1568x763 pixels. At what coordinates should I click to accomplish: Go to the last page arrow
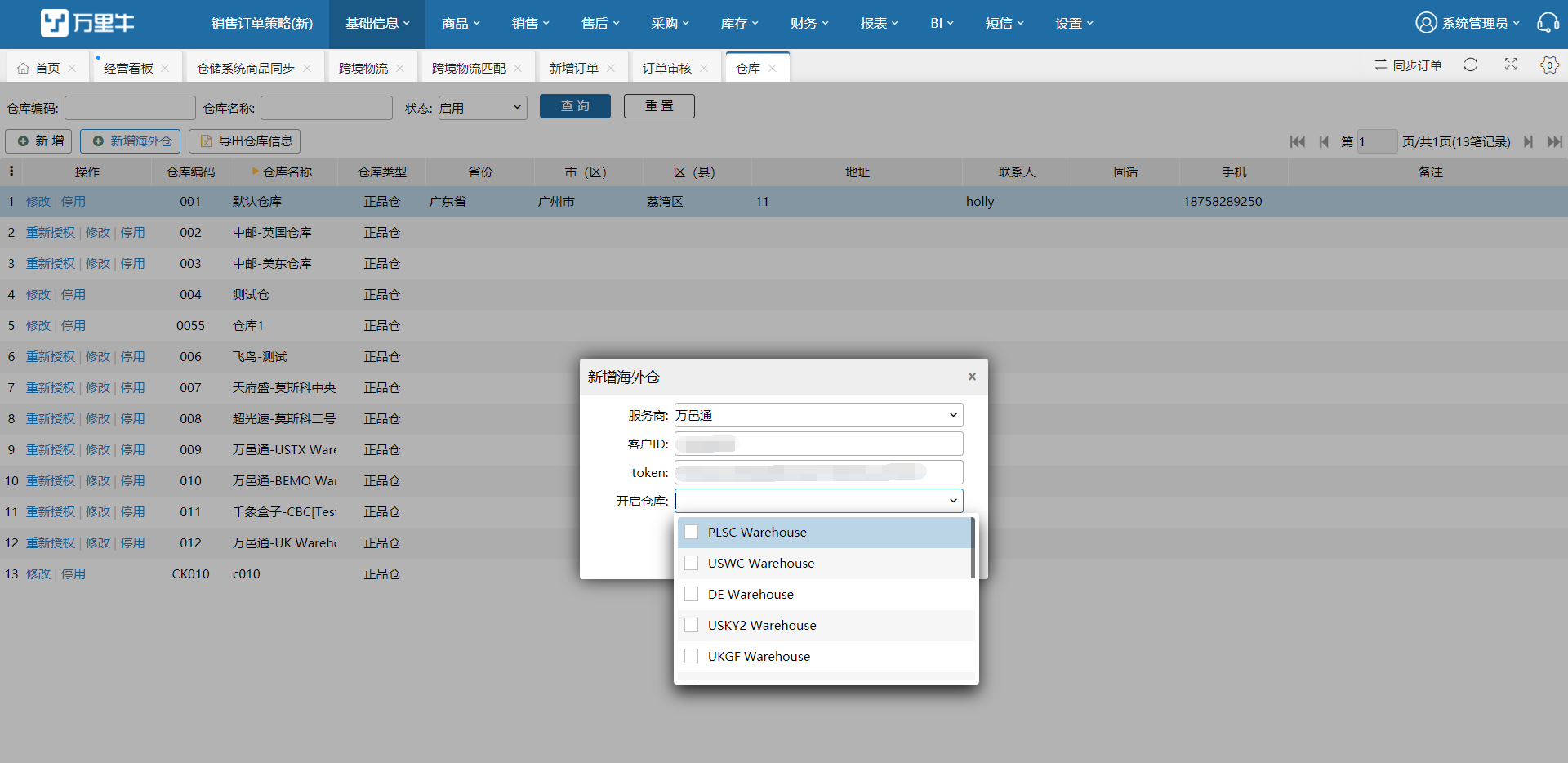(1555, 141)
